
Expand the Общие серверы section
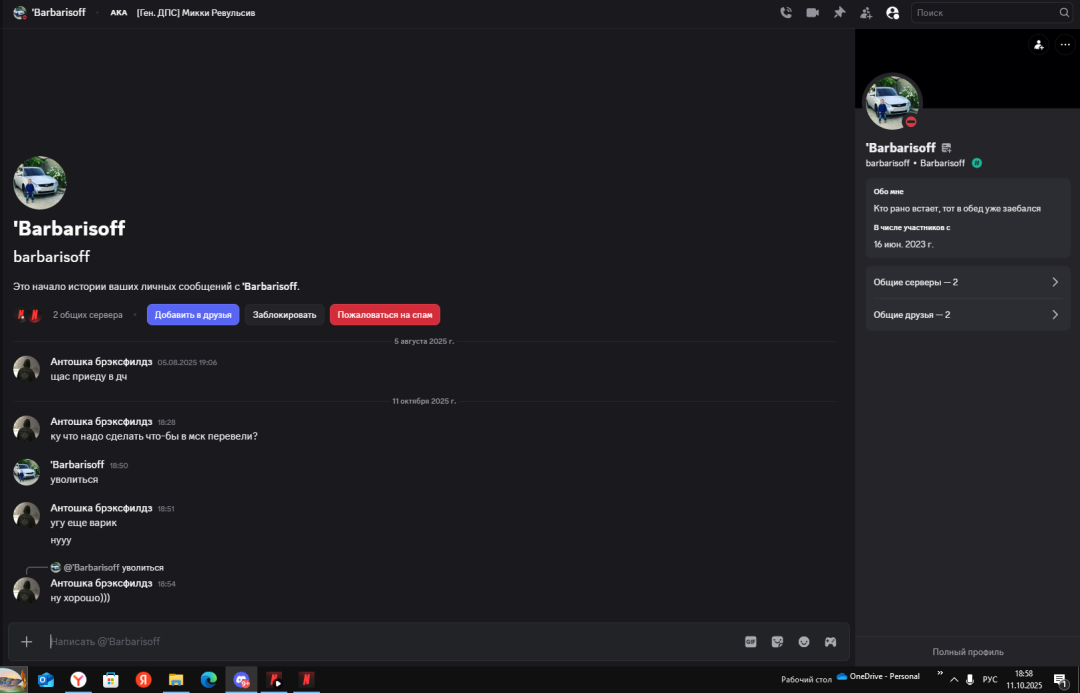coord(967,282)
